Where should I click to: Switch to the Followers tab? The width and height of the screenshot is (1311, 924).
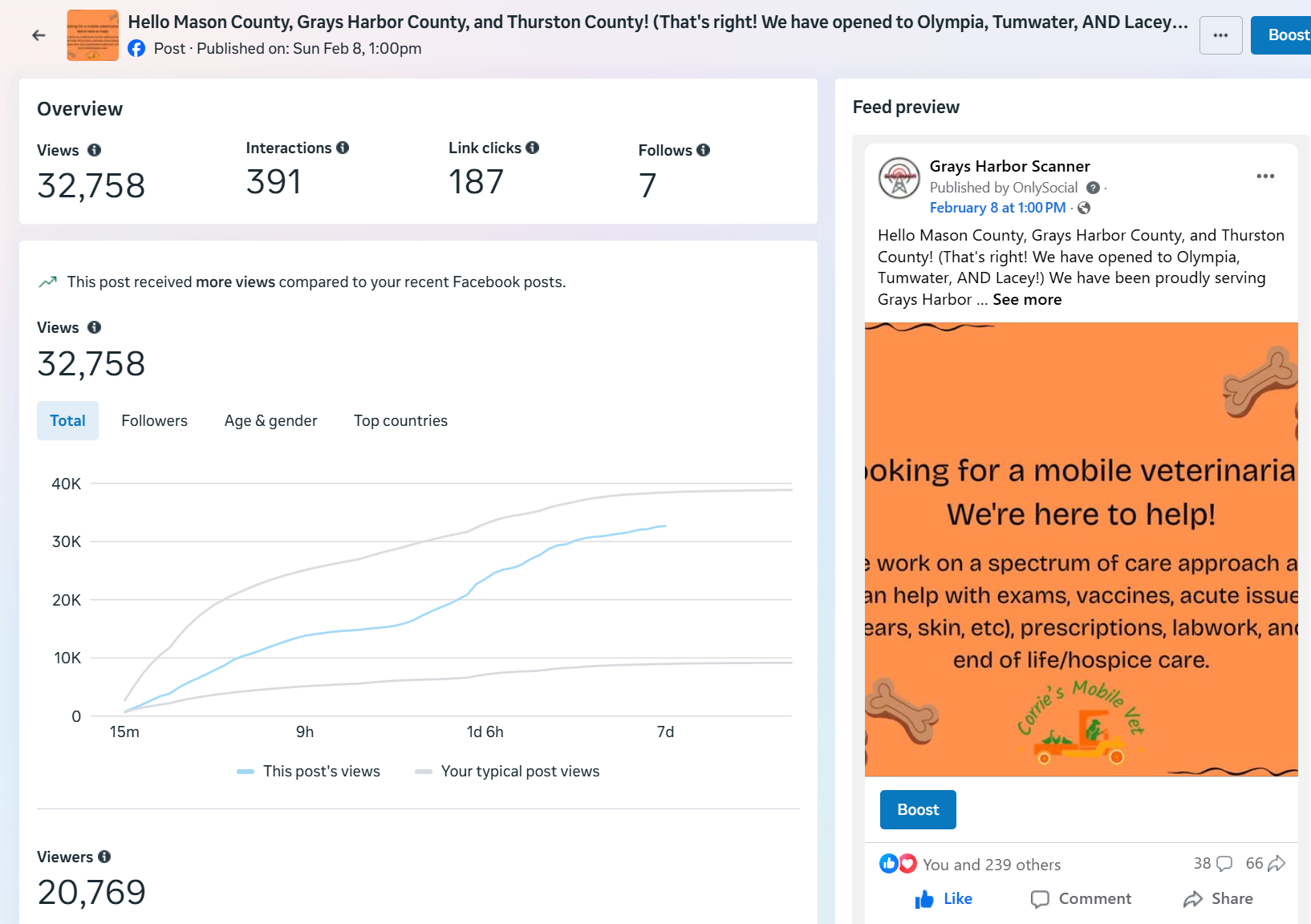tap(154, 421)
